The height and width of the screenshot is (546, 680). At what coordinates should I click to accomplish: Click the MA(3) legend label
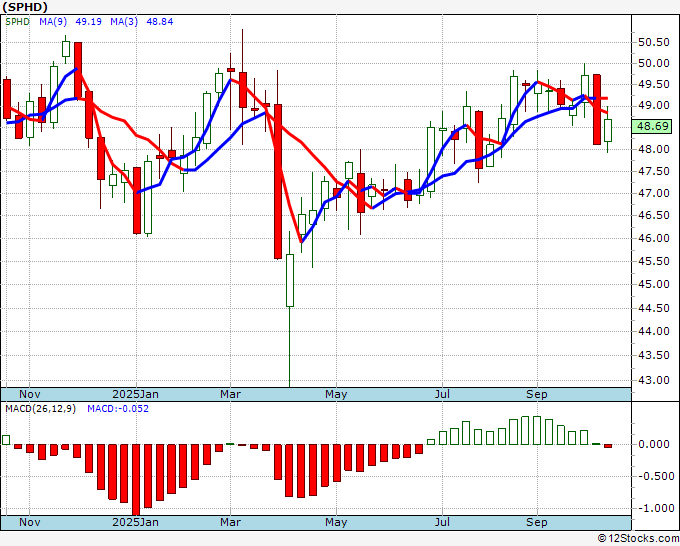pyautogui.click(x=124, y=21)
